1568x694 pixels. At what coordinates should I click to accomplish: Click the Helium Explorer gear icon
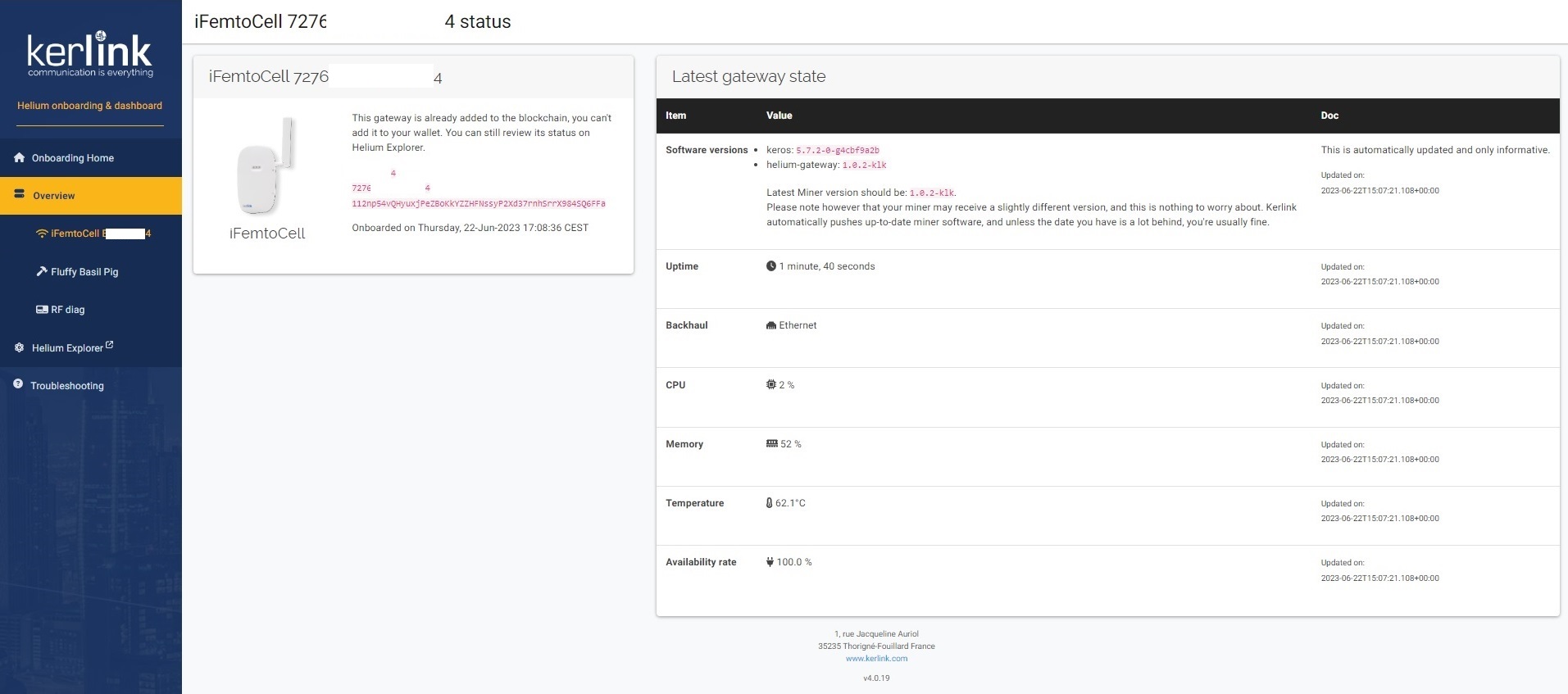click(19, 347)
